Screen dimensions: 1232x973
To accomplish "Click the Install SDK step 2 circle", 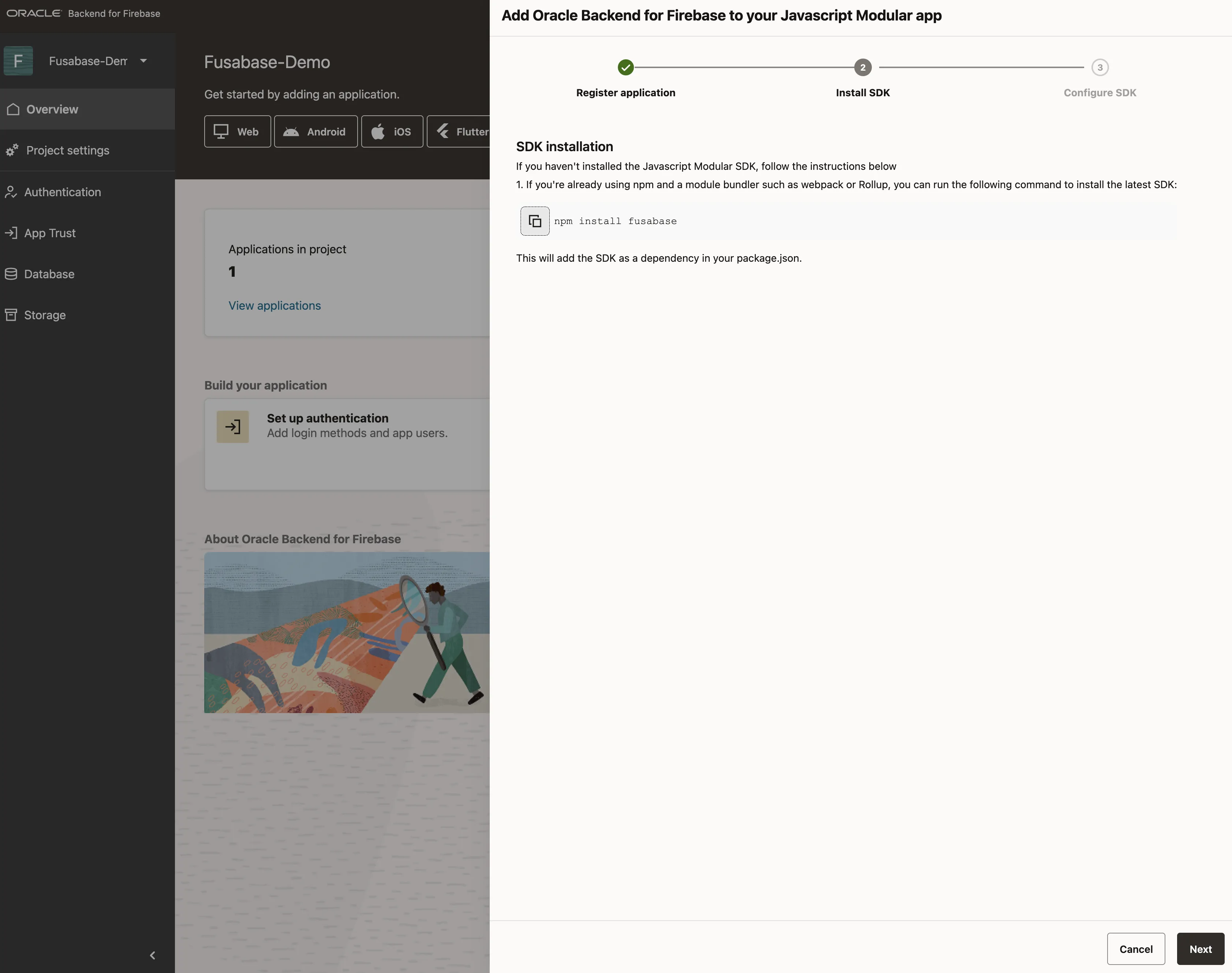I will point(863,67).
